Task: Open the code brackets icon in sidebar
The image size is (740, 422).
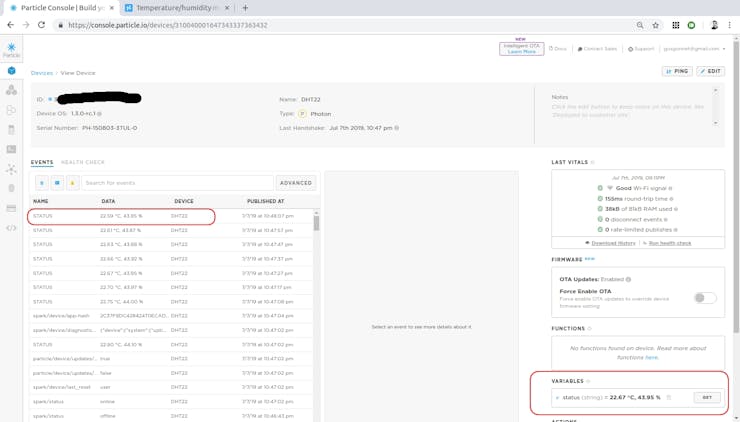Action: (x=11, y=228)
